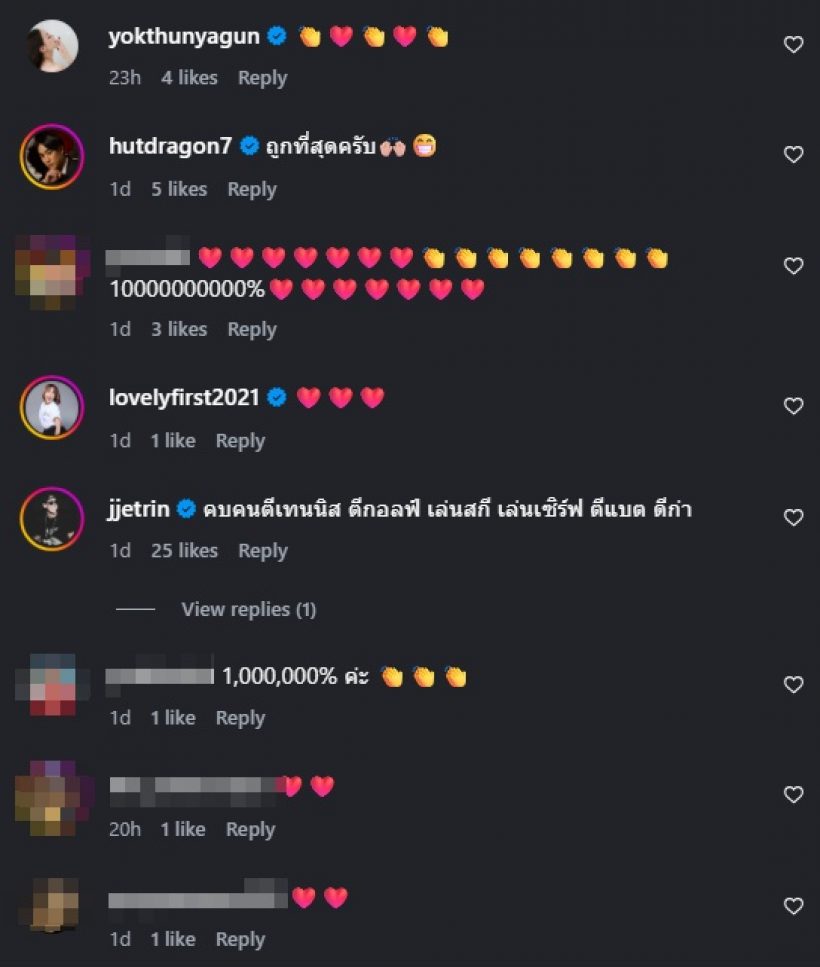Like the 10000000000% comment heart icon
This screenshot has width=820, height=967.
[793, 266]
